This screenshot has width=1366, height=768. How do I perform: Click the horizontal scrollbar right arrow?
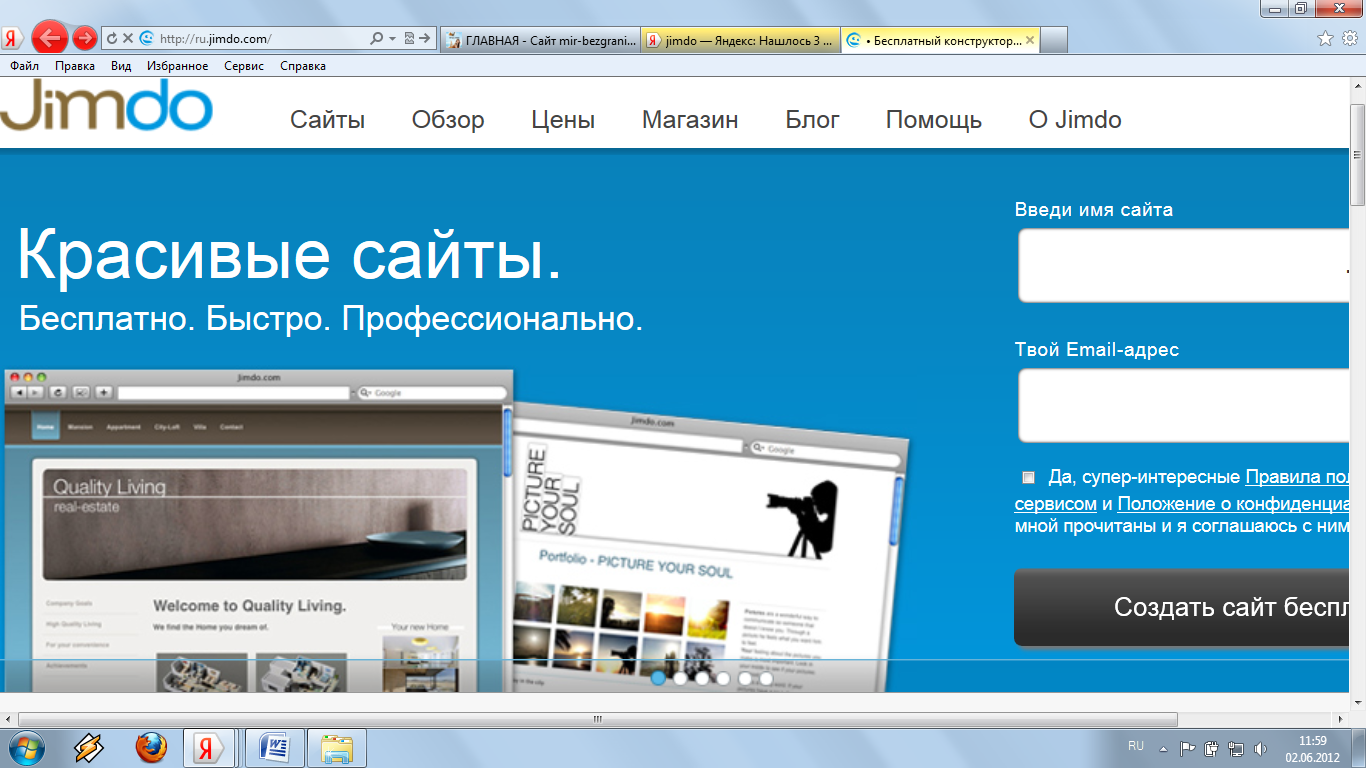click(1339, 718)
